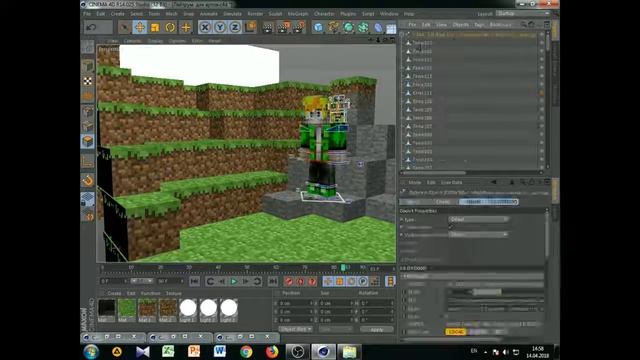
Task: Open material manager Create menu
Action: click(x=114, y=293)
